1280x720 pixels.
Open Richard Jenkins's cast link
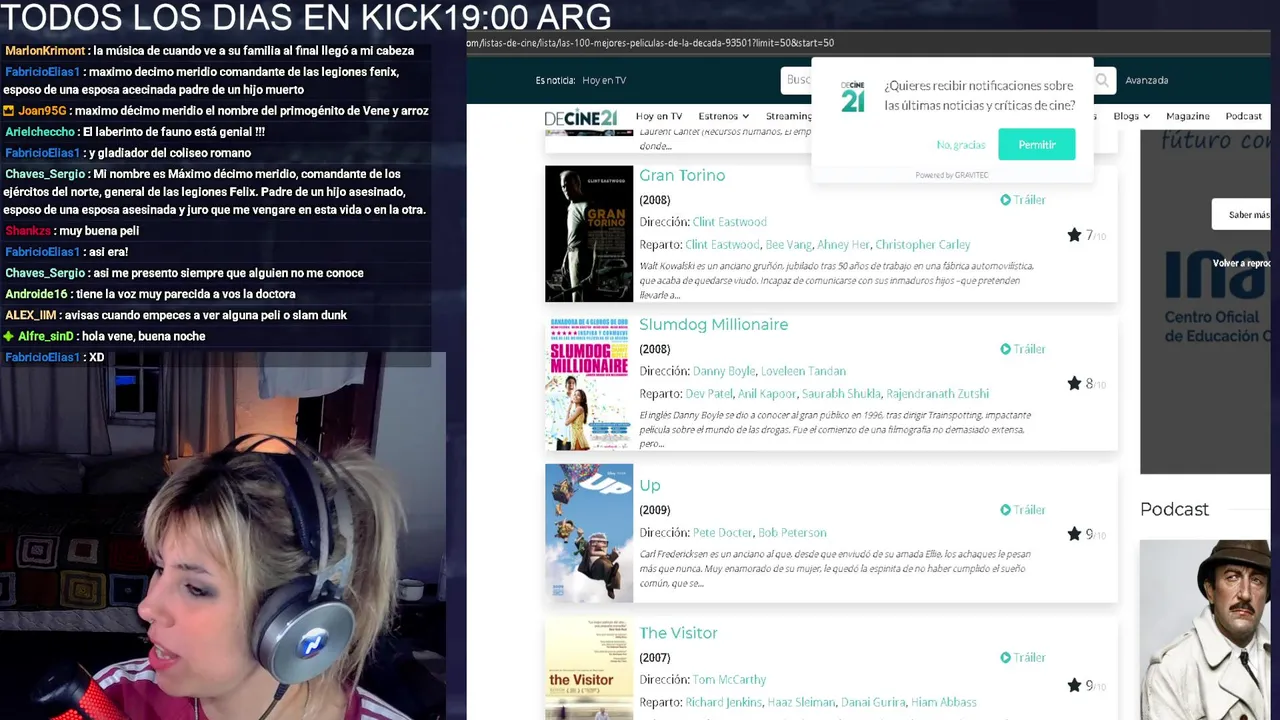[x=723, y=703]
